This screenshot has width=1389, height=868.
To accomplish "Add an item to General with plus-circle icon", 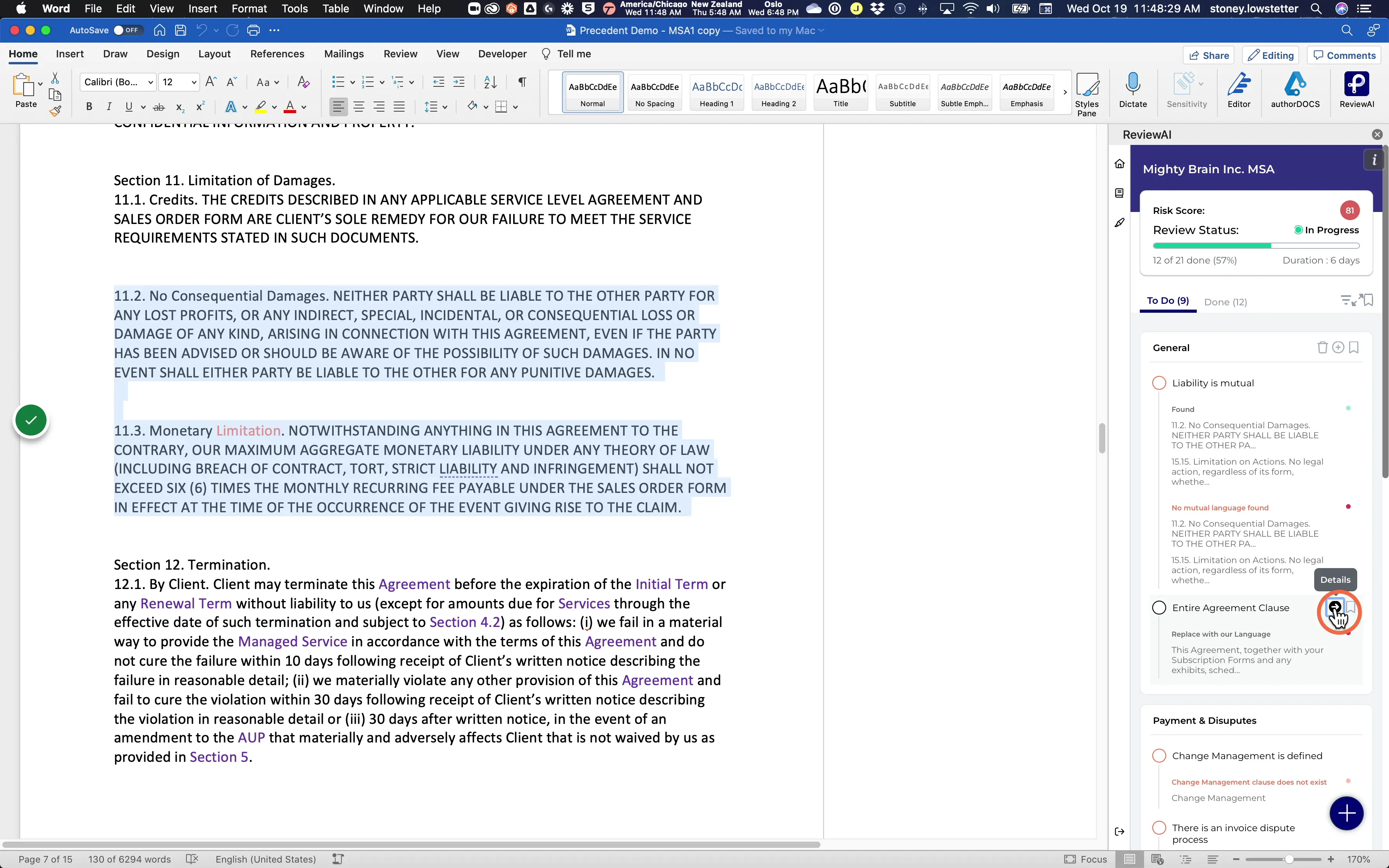I will 1338,347.
